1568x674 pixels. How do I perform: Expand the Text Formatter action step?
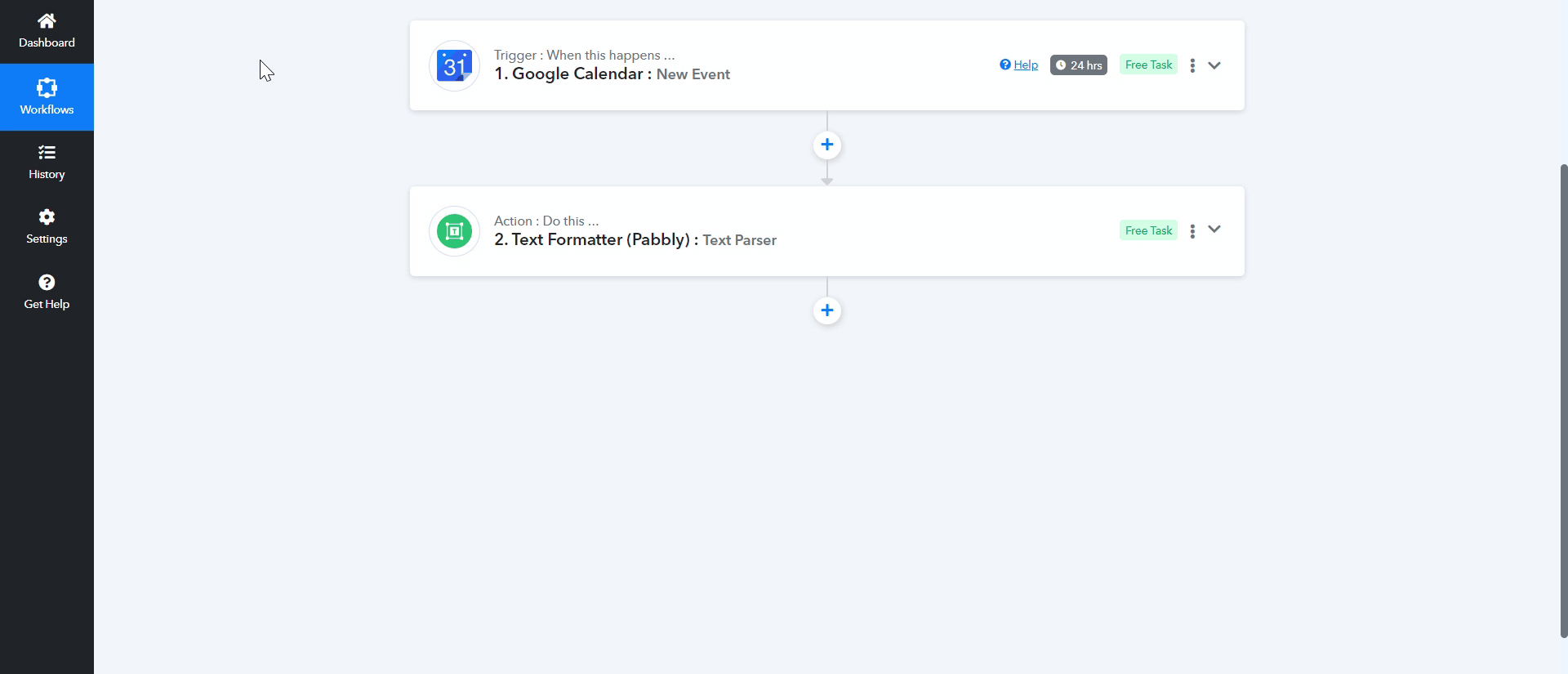point(1214,230)
